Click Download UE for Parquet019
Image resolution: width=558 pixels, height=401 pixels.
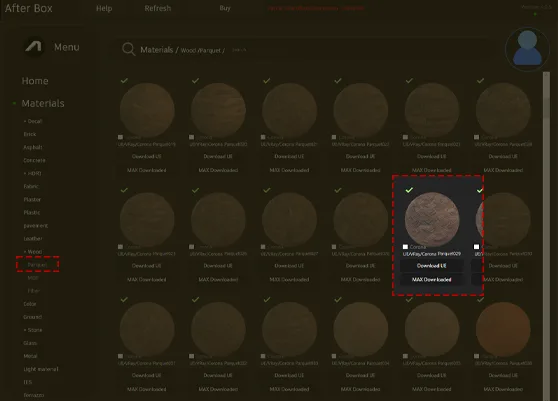[x=147, y=157]
